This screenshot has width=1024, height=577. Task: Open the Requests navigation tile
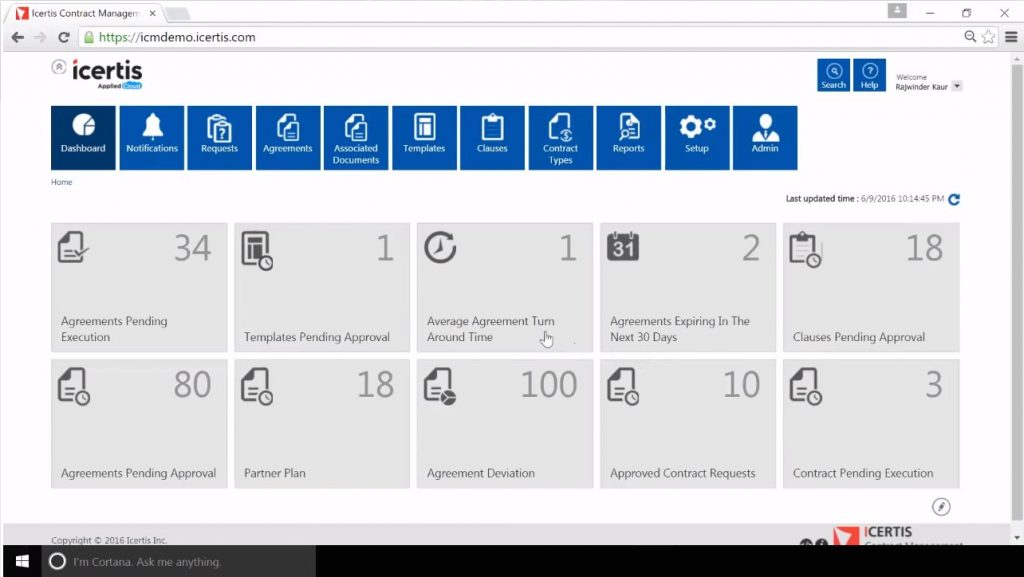click(219, 137)
